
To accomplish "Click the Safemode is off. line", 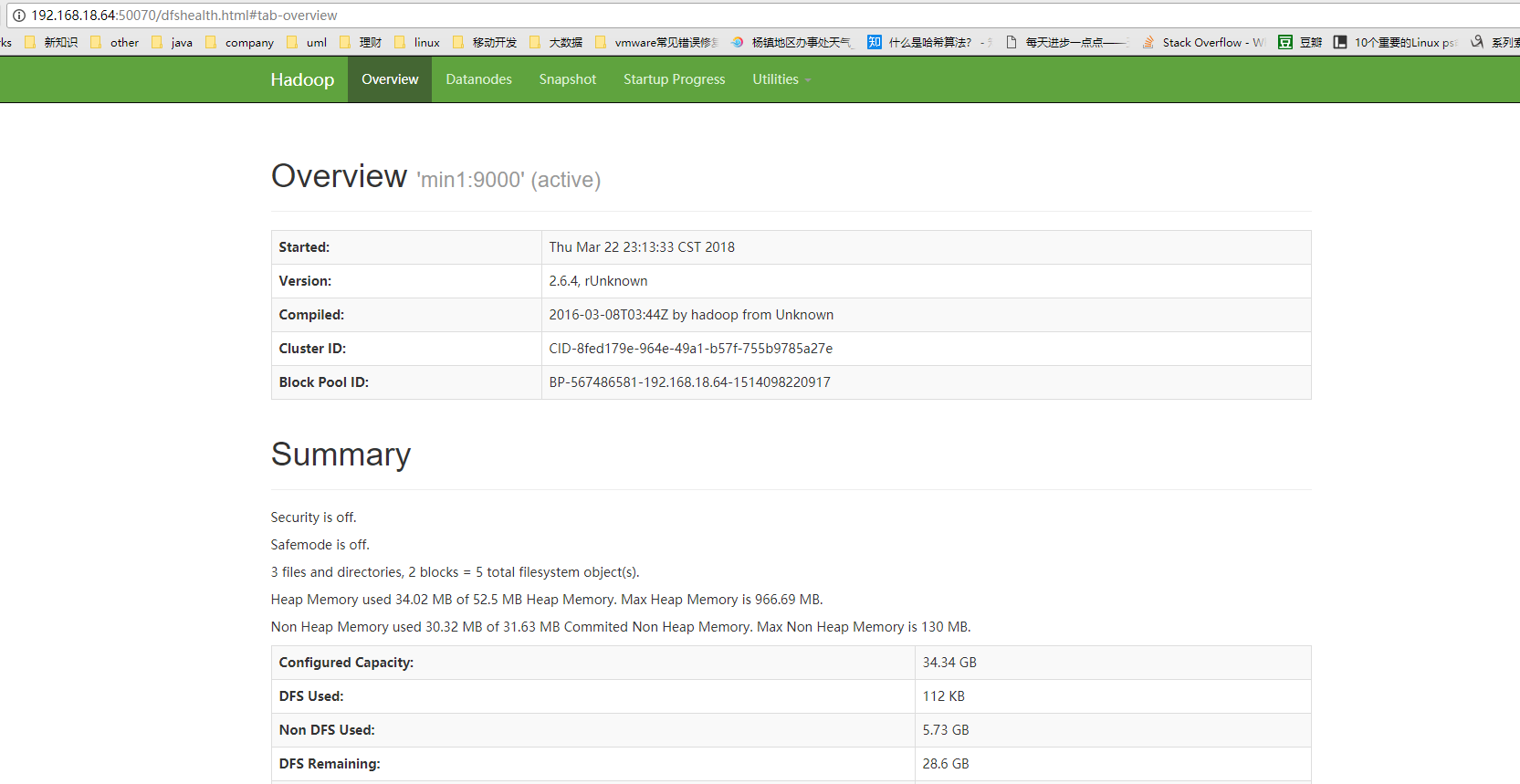I will pyautogui.click(x=320, y=545).
